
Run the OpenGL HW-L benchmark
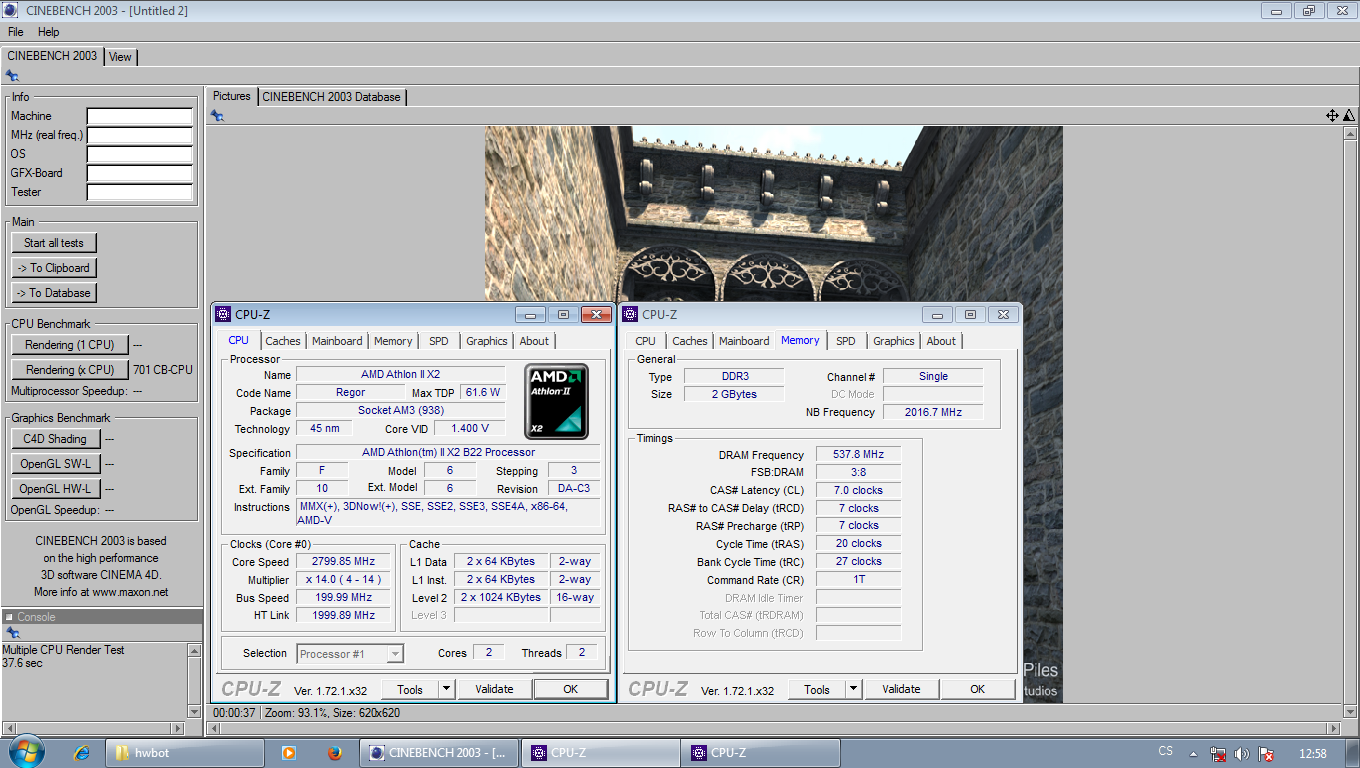(55, 489)
